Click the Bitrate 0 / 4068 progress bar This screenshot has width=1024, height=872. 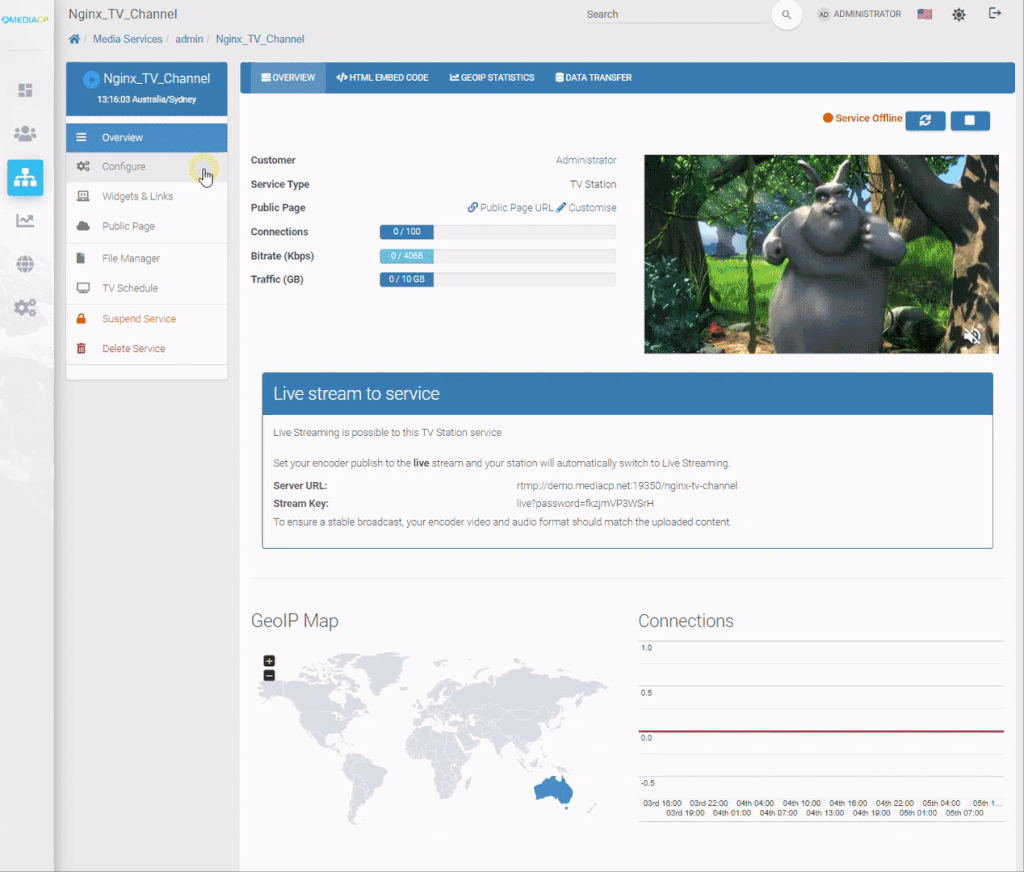(498, 256)
